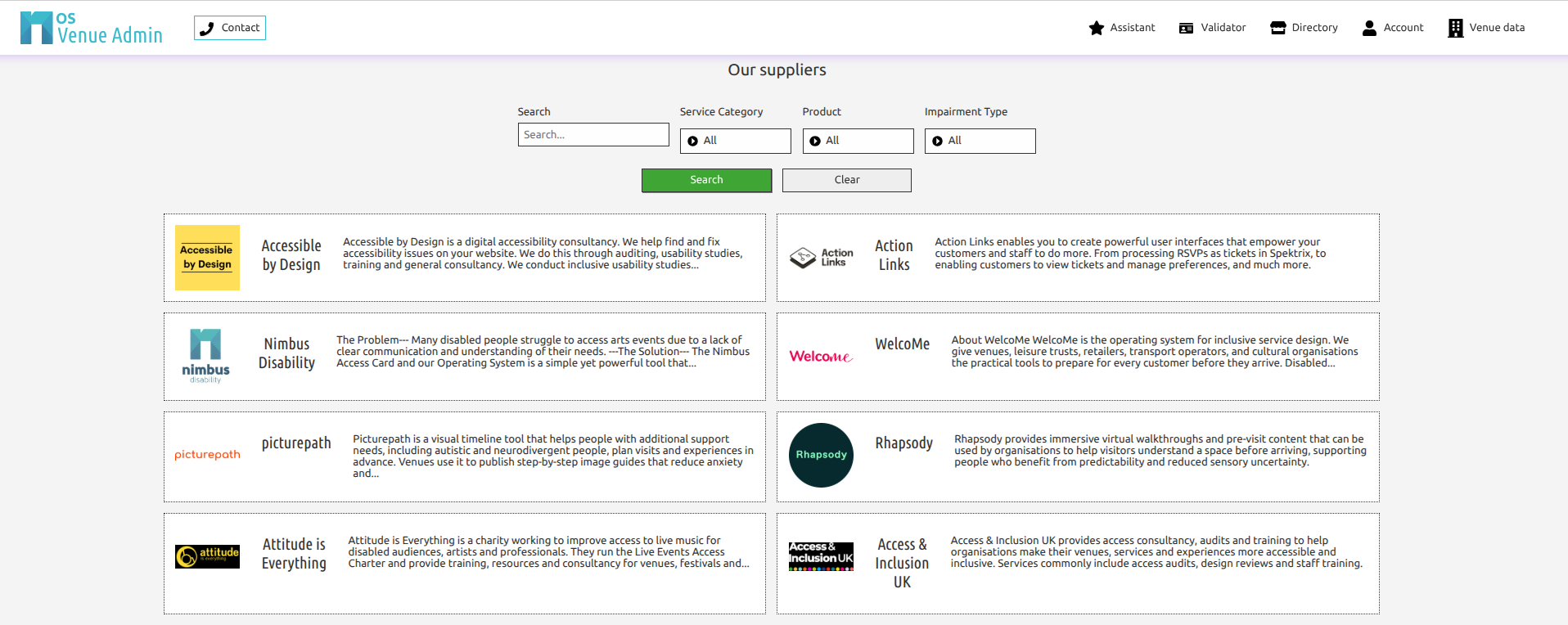Click the phone icon in Contact button

[x=207, y=28]
